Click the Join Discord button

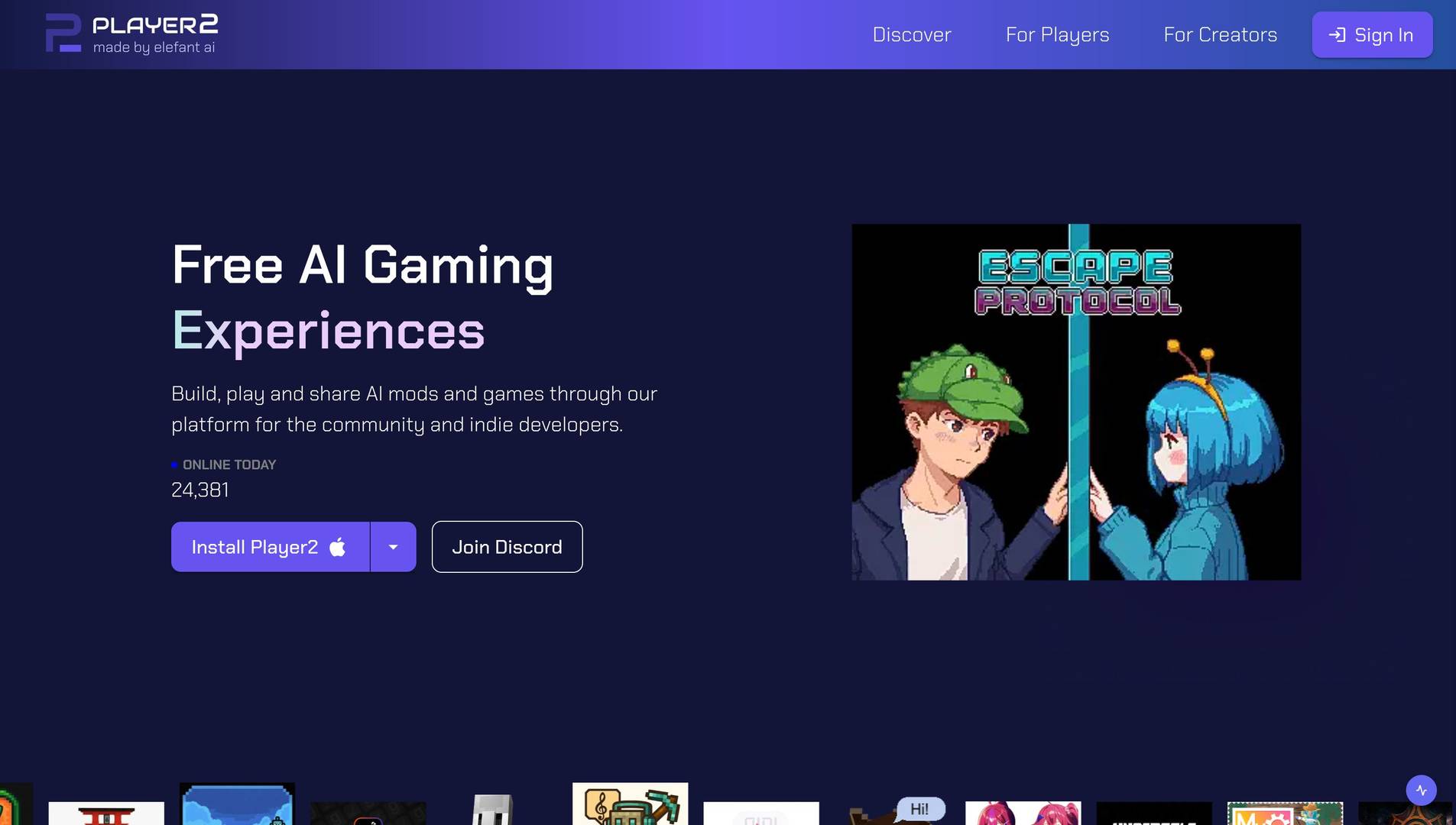pos(507,547)
